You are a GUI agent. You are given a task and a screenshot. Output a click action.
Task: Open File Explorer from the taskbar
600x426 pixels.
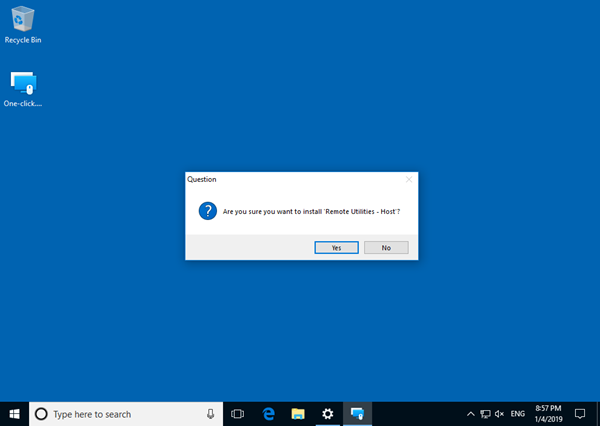pos(298,414)
